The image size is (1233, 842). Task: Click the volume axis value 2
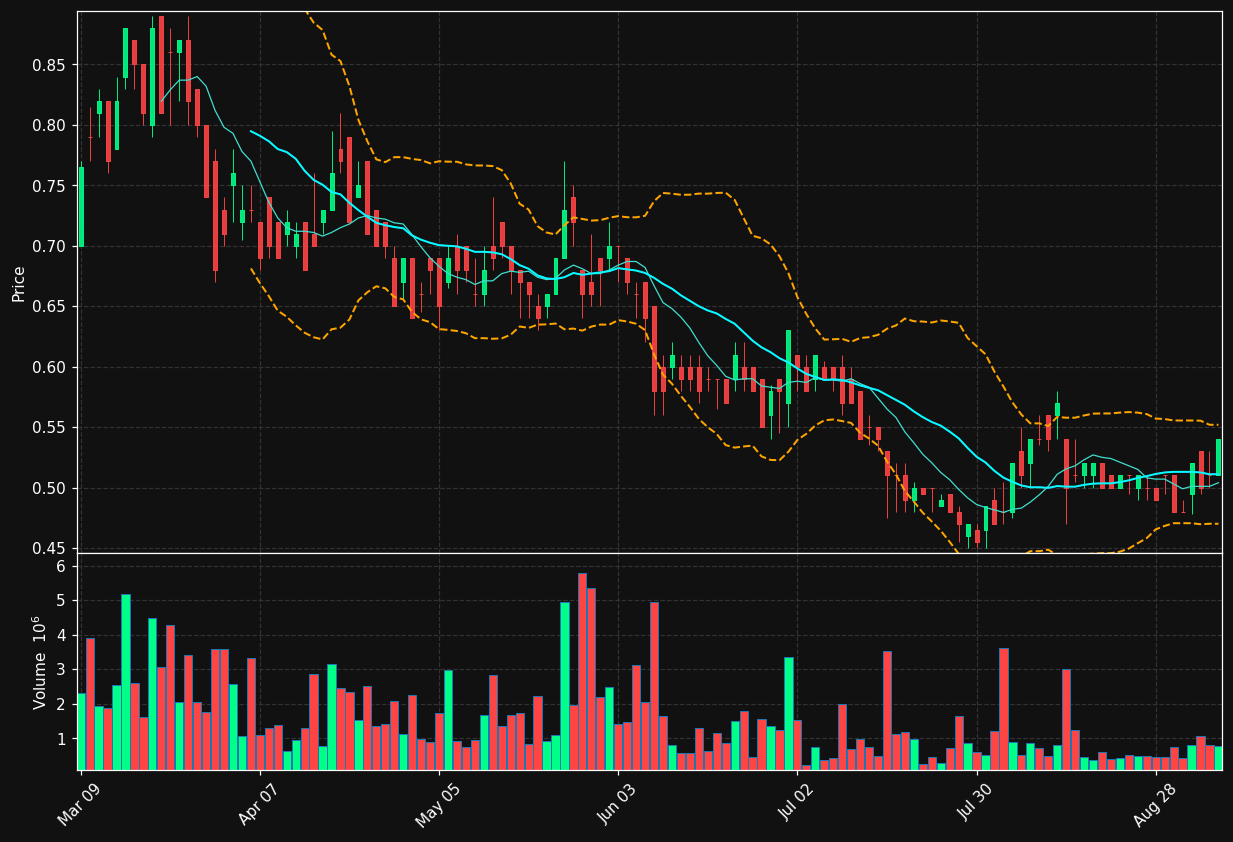click(x=61, y=705)
